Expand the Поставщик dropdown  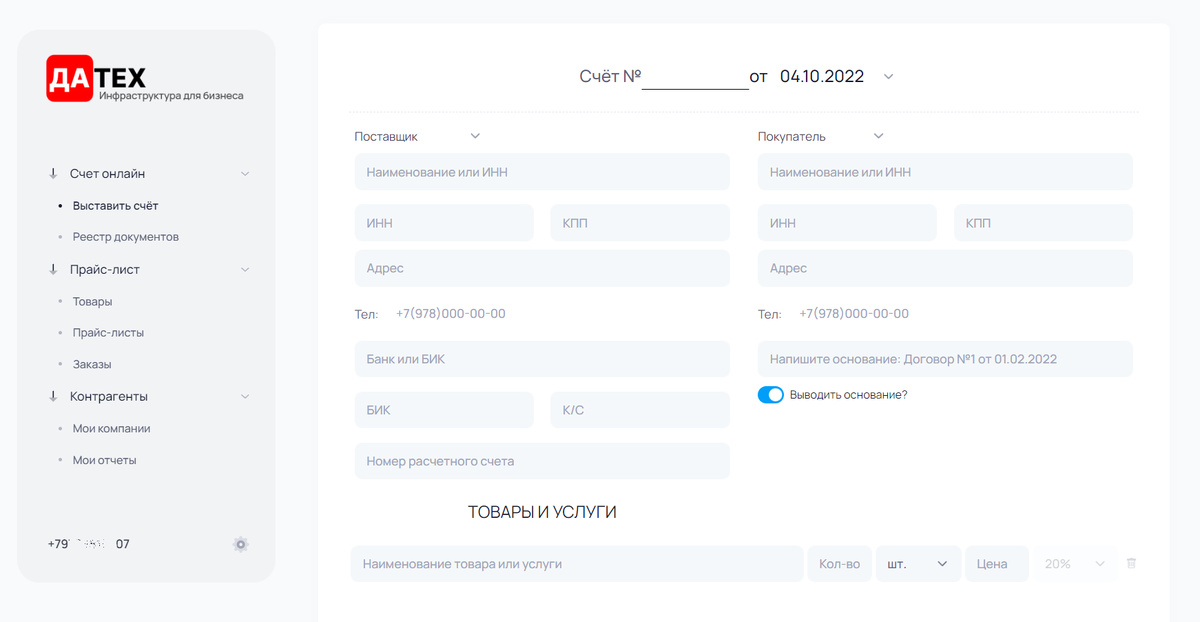(475, 136)
